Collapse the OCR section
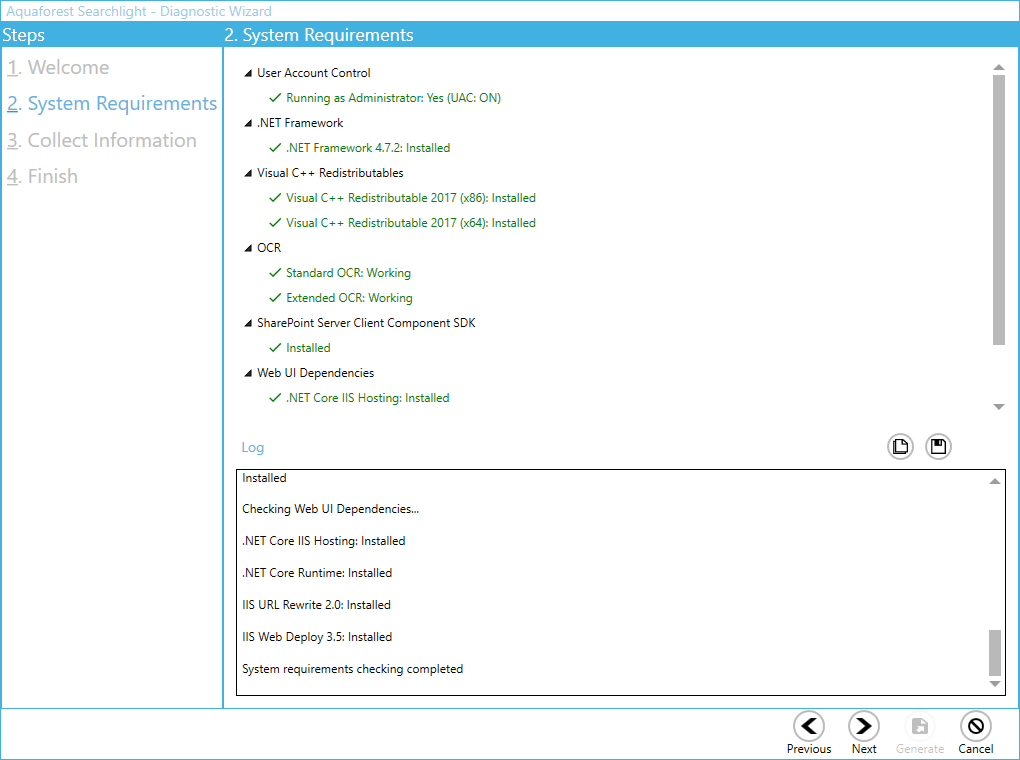 248,248
